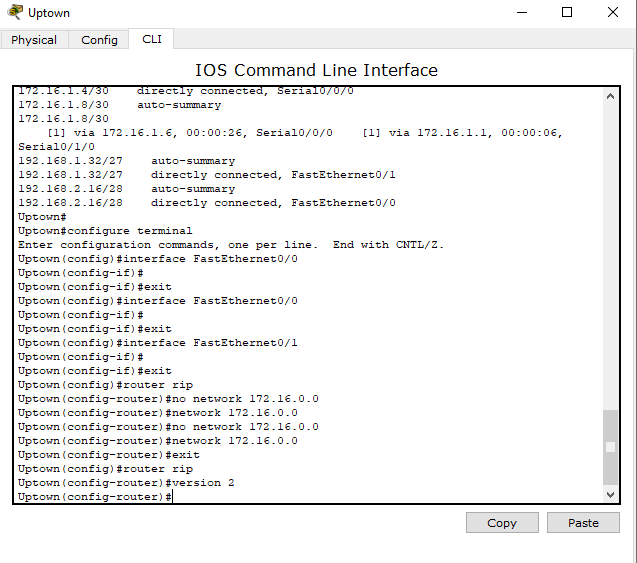This screenshot has width=637, height=563.
Task: Click the IOS Command Line Interface heading
Action: point(316,70)
